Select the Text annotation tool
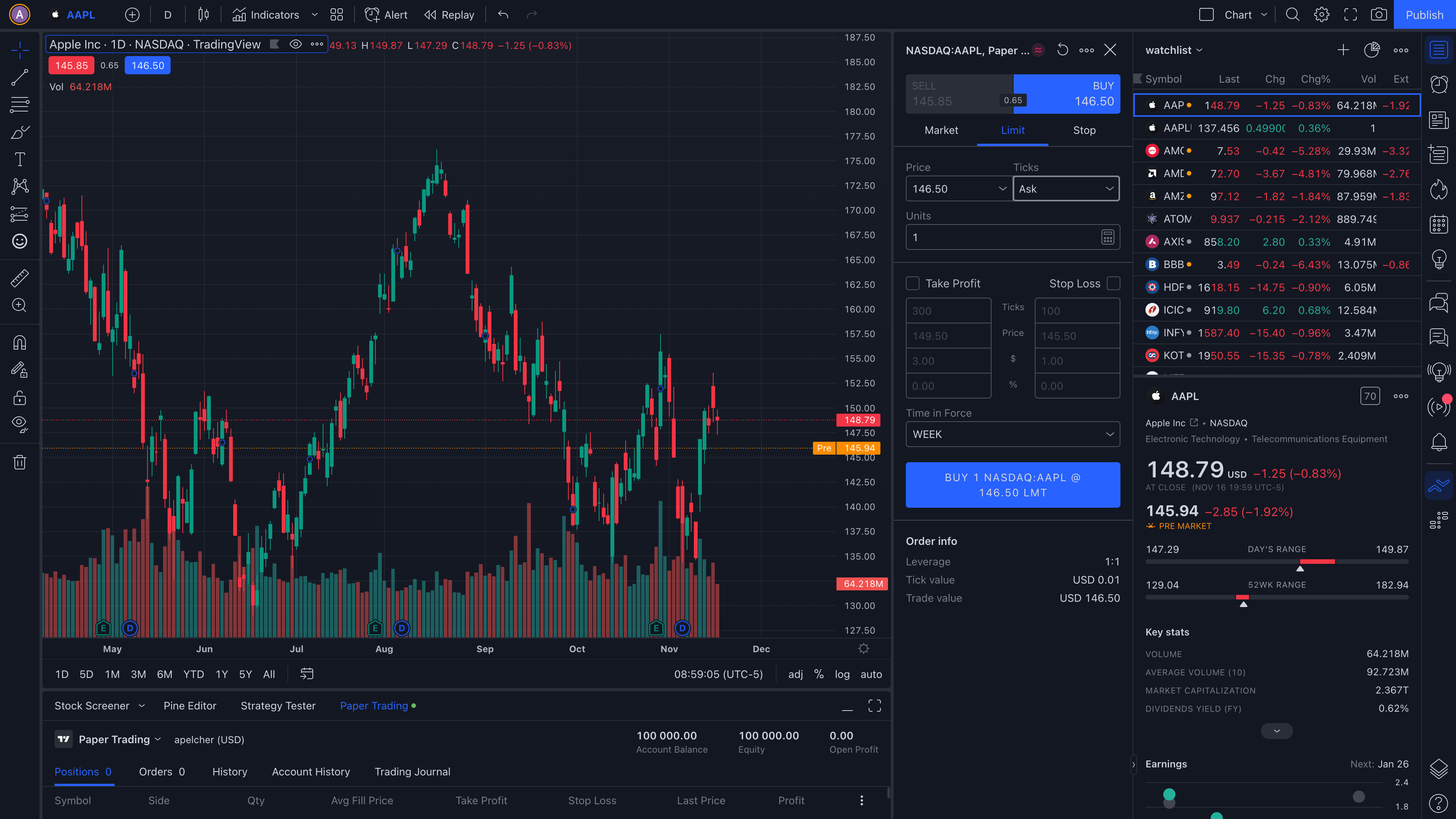 point(20,159)
